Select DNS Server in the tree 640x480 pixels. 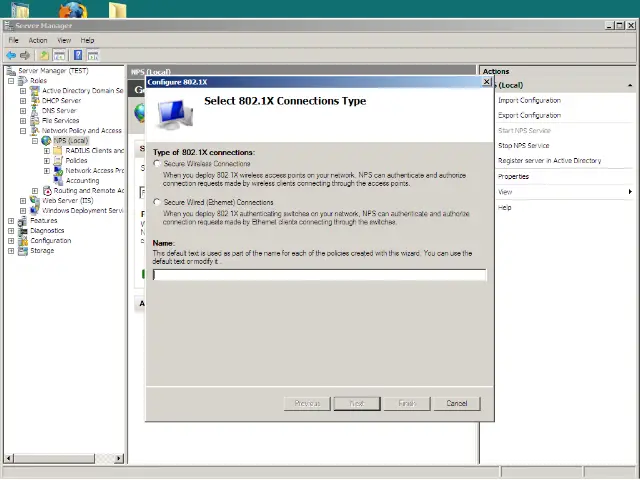pyautogui.click(x=59, y=111)
